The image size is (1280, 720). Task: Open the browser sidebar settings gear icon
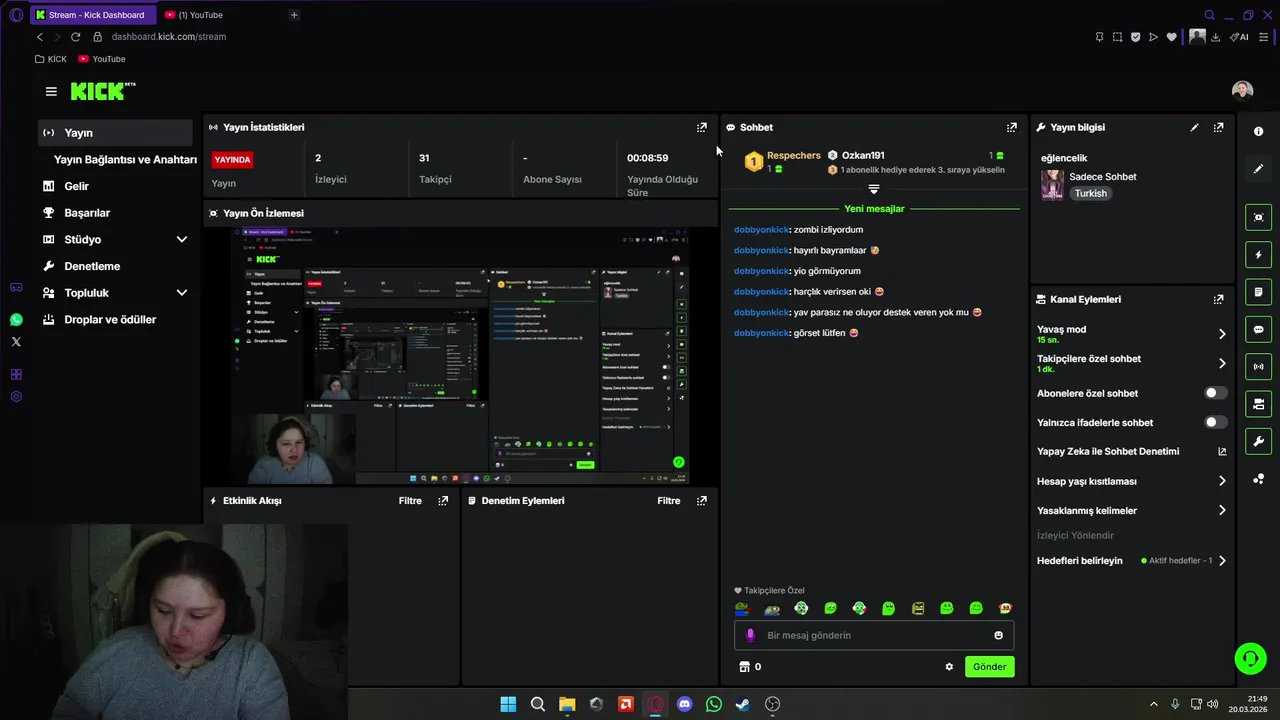pos(16,397)
